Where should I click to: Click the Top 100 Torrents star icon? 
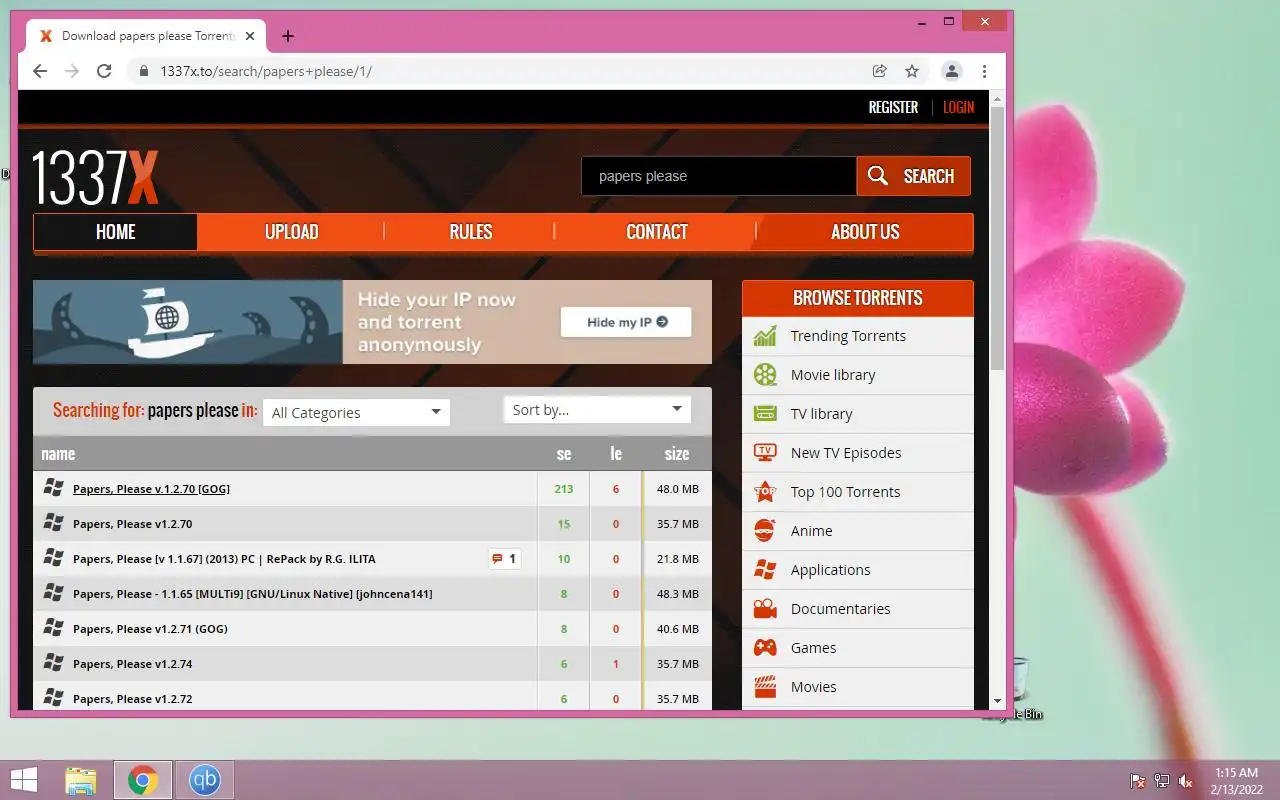point(765,492)
